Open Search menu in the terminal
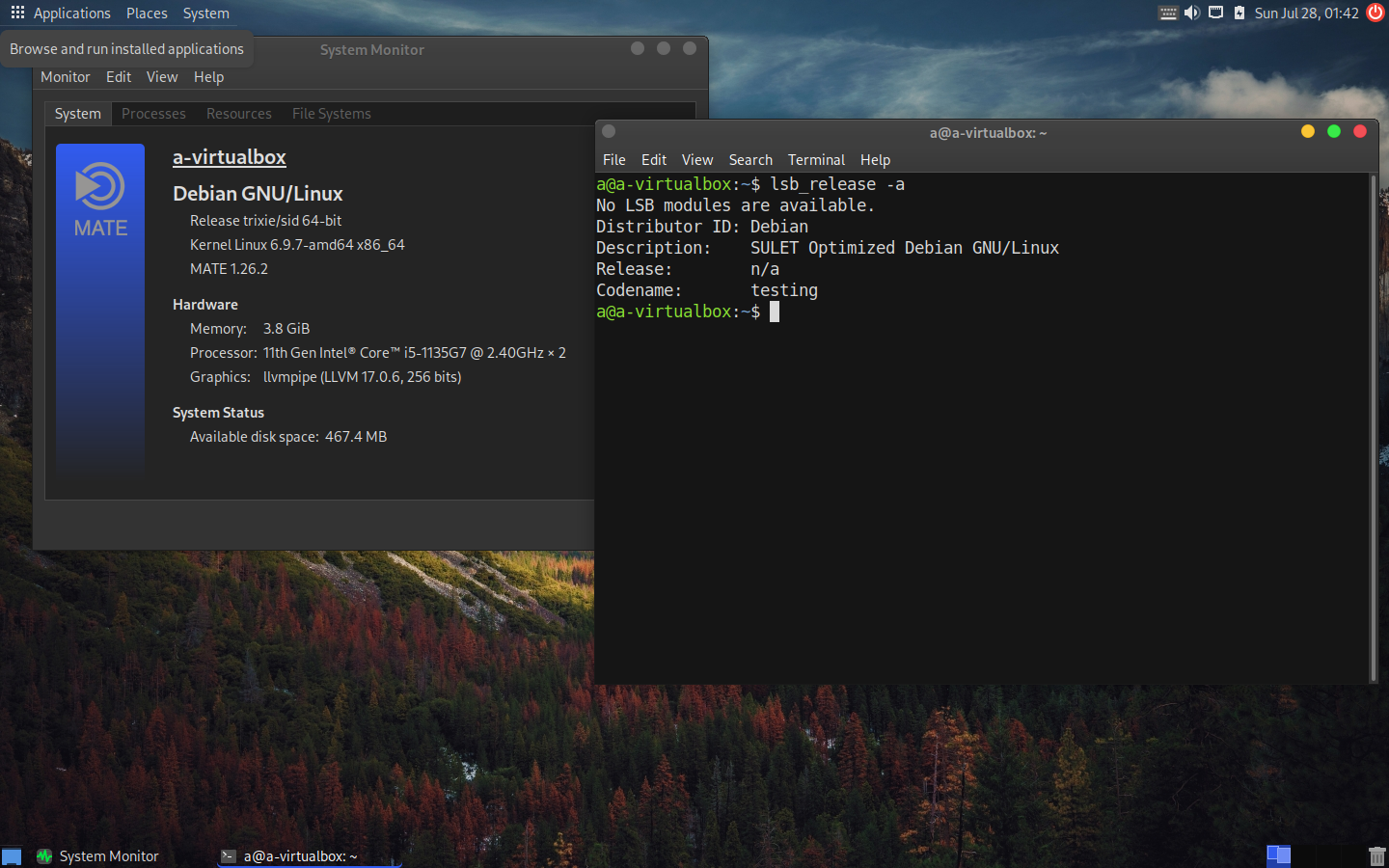The width and height of the screenshot is (1389, 868). pyautogui.click(x=750, y=160)
